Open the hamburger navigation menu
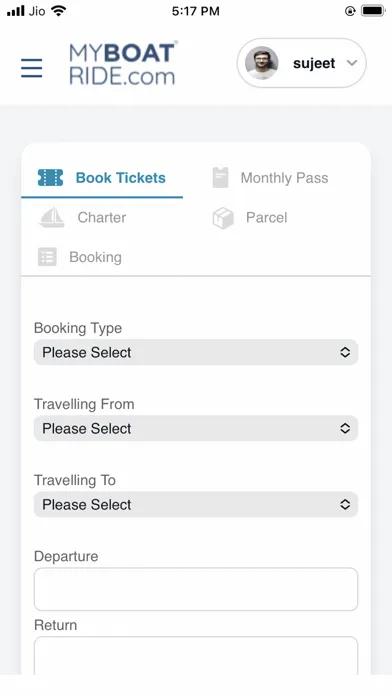 coord(32,68)
